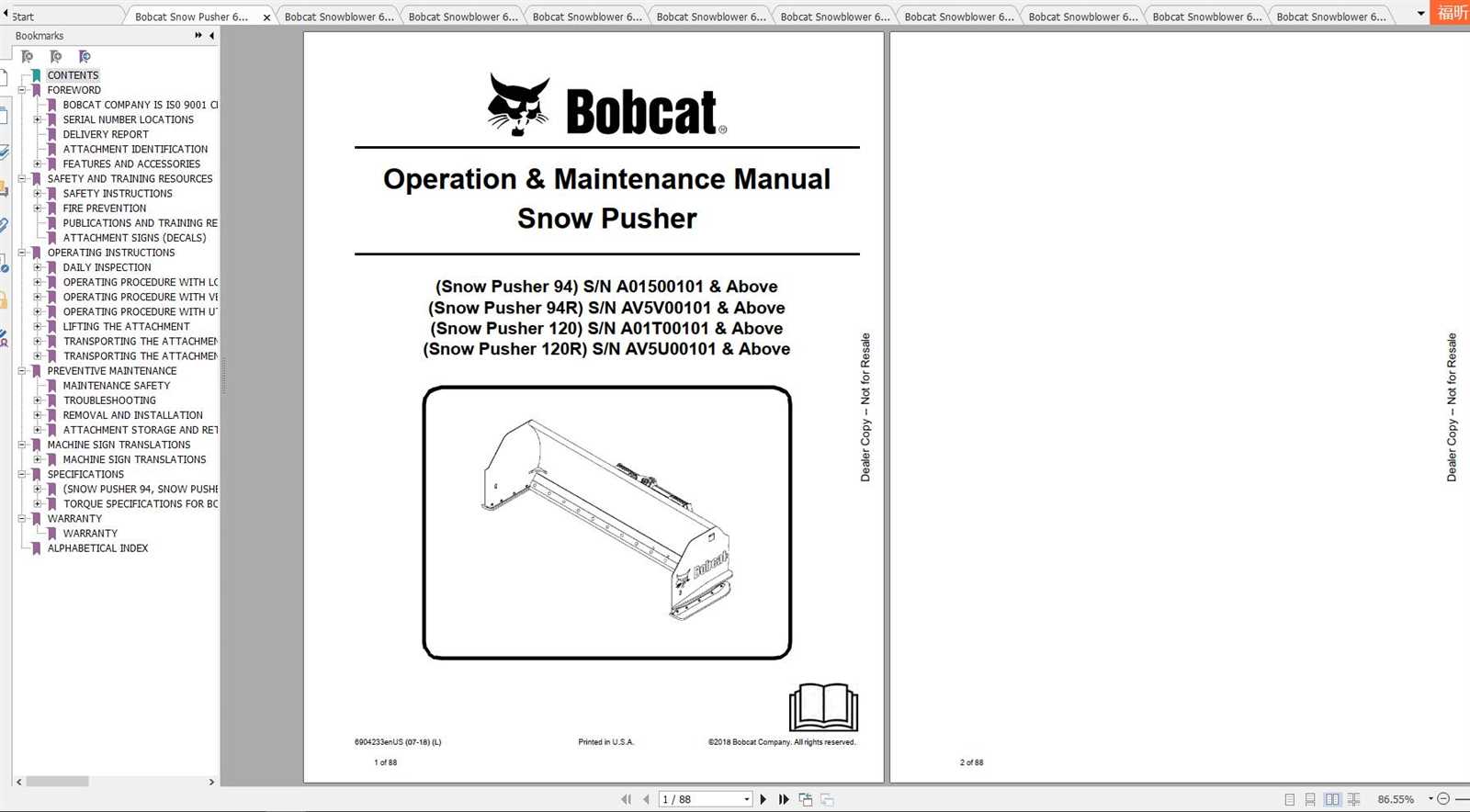Click the bookmark icon beside DELIVERY REPORT
The width and height of the screenshot is (1470, 812).
tap(51, 134)
